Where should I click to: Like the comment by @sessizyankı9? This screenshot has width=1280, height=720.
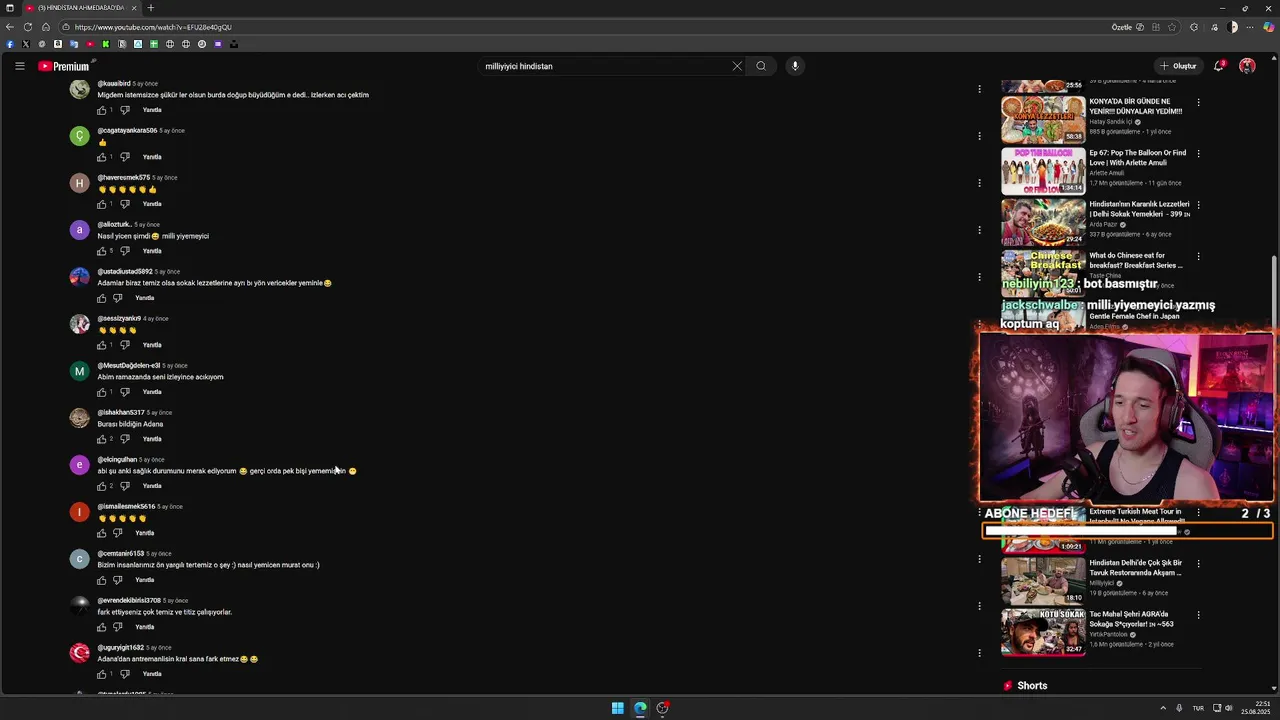(102, 345)
